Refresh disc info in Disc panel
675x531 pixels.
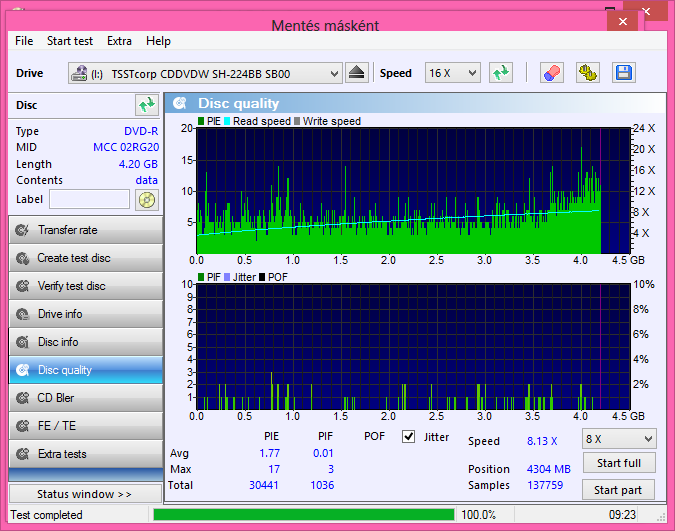click(x=147, y=105)
